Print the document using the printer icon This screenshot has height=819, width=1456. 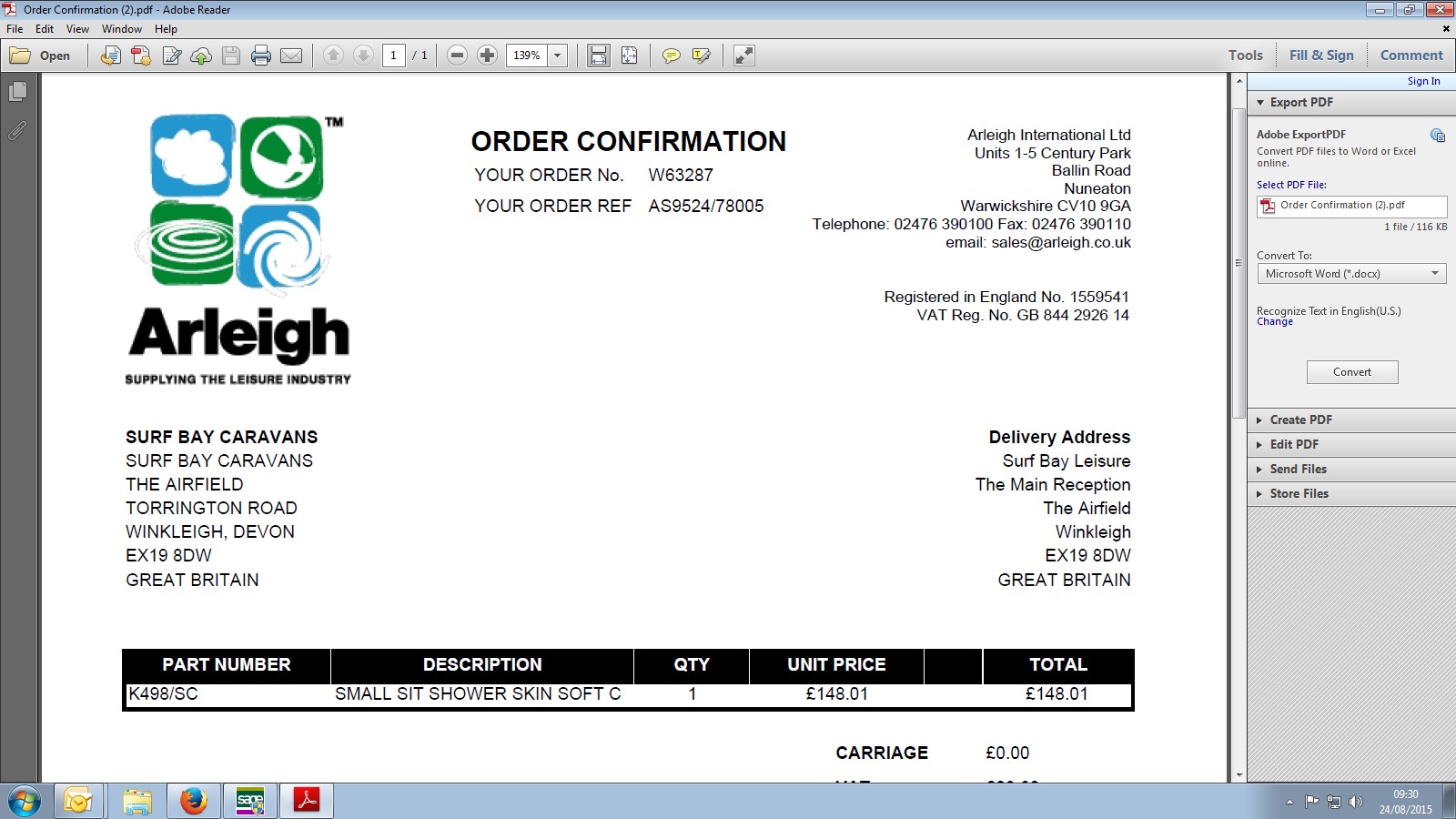coord(261,56)
